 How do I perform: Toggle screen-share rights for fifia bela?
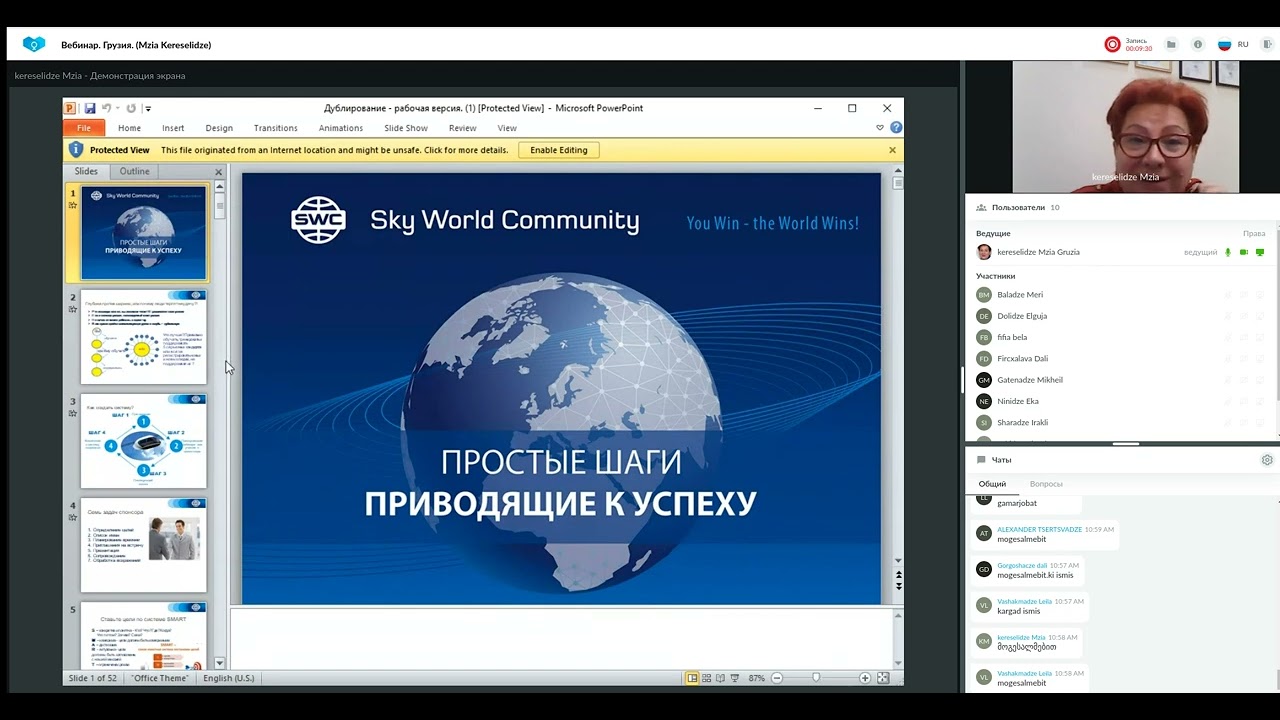pos(1260,337)
